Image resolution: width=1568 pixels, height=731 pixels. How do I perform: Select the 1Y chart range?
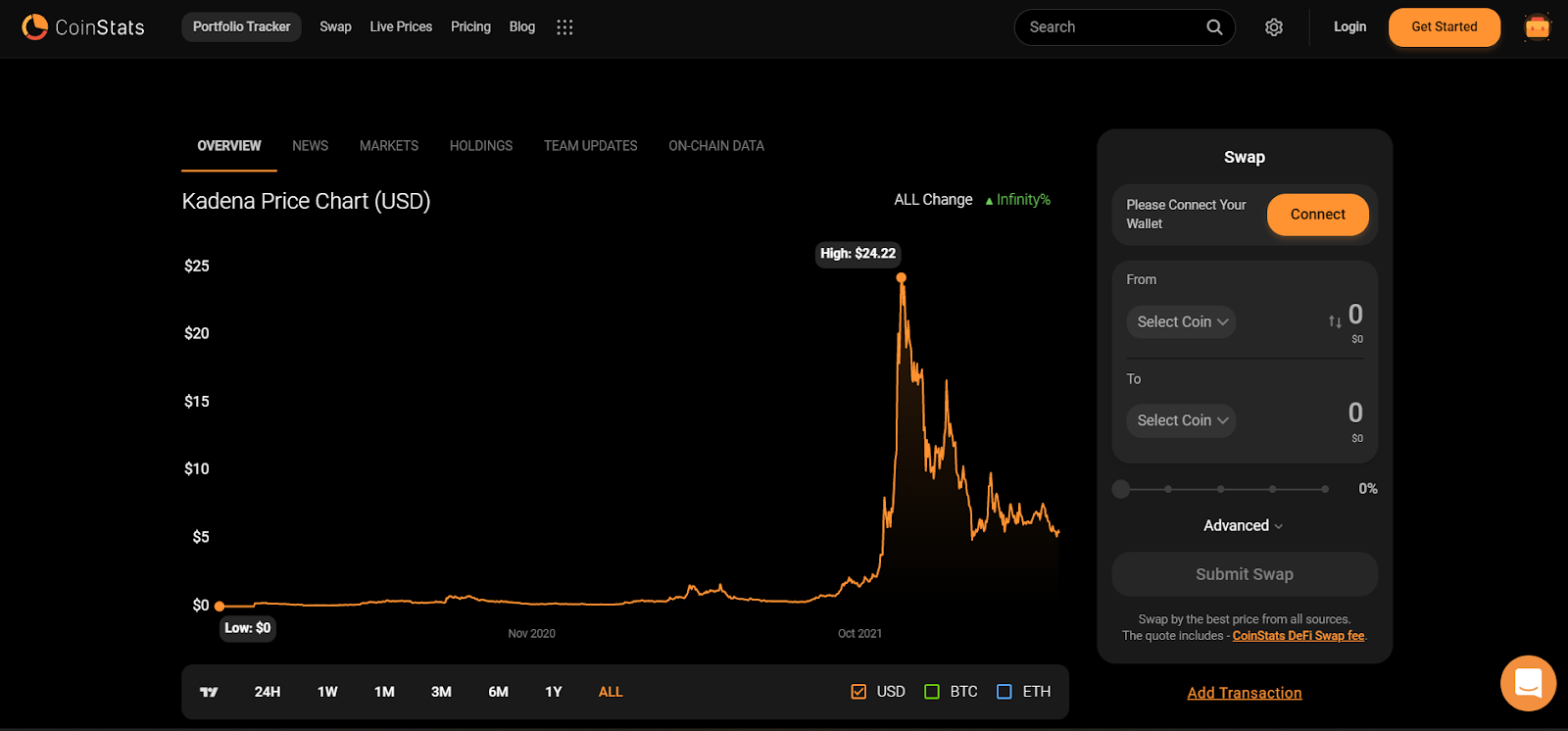point(554,692)
